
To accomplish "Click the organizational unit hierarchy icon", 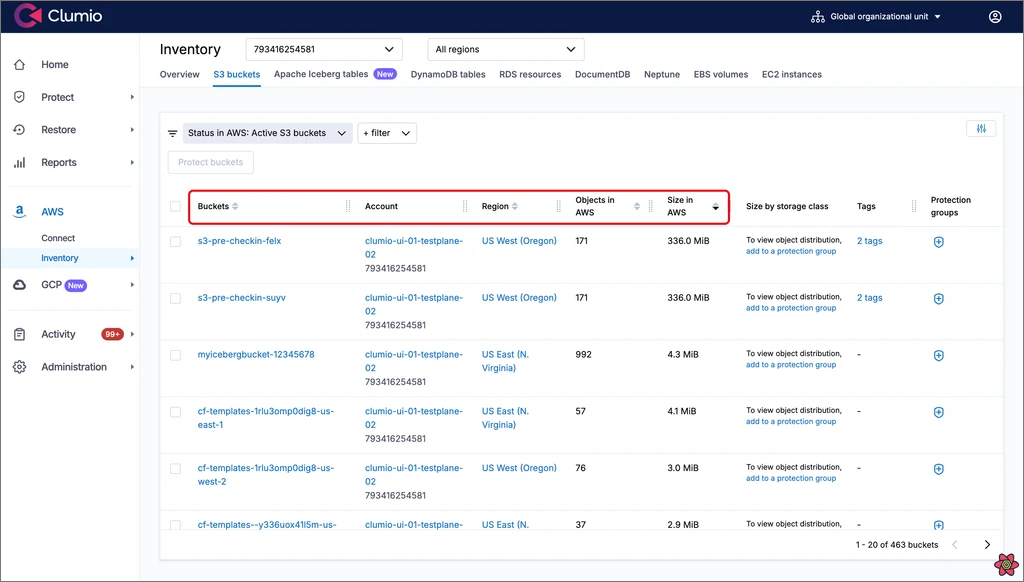I will (818, 16).
